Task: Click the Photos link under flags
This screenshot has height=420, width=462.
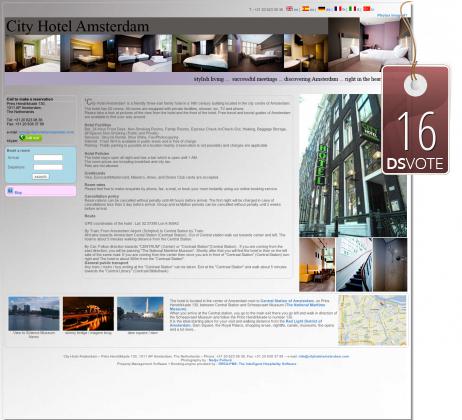Action: coord(392,15)
